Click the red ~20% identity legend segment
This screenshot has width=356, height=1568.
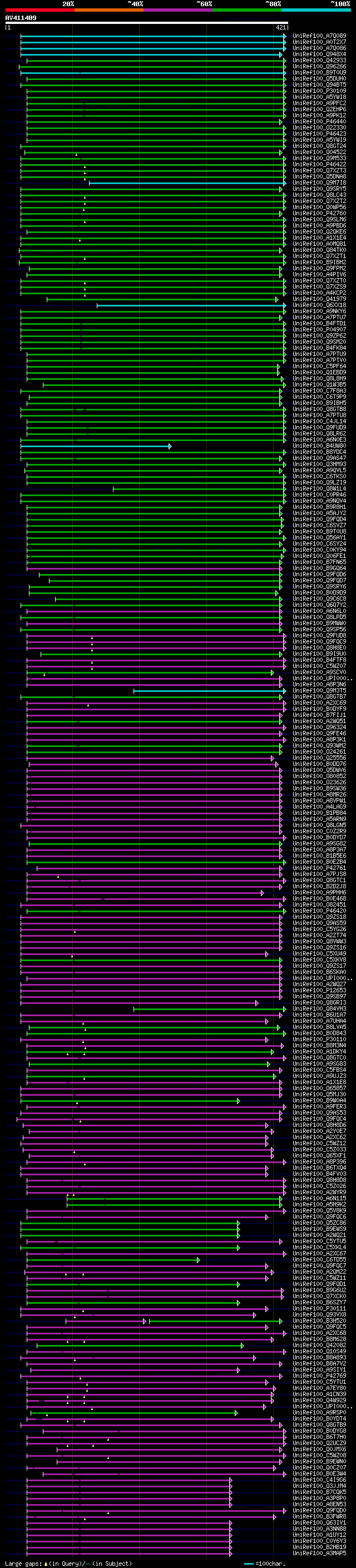point(39,10)
